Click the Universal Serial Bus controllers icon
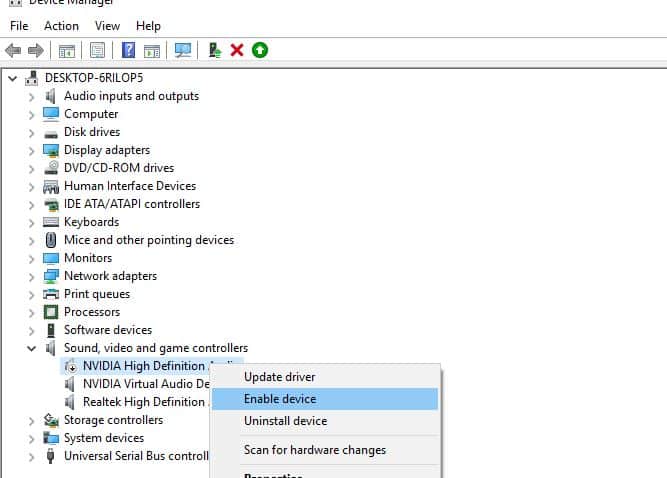This screenshot has height=478, width=667. (50, 456)
